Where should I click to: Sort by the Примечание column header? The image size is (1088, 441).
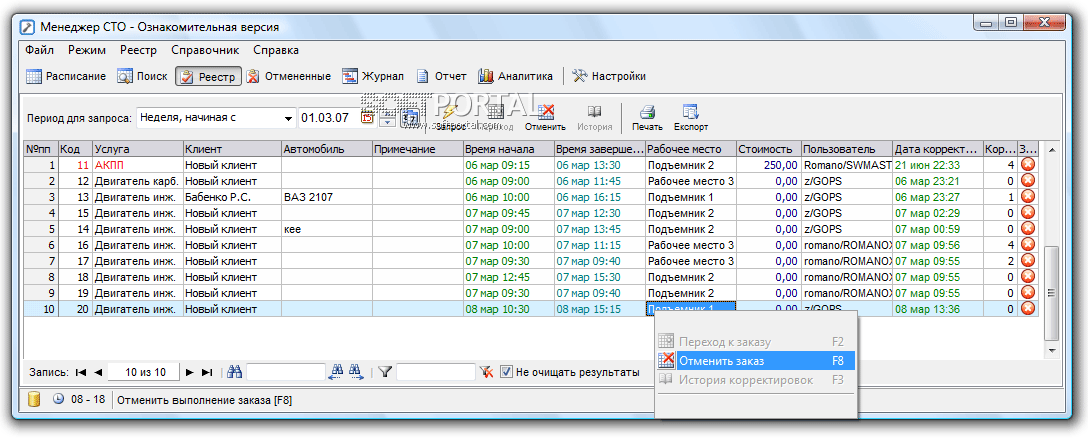pyautogui.click(x=418, y=149)
